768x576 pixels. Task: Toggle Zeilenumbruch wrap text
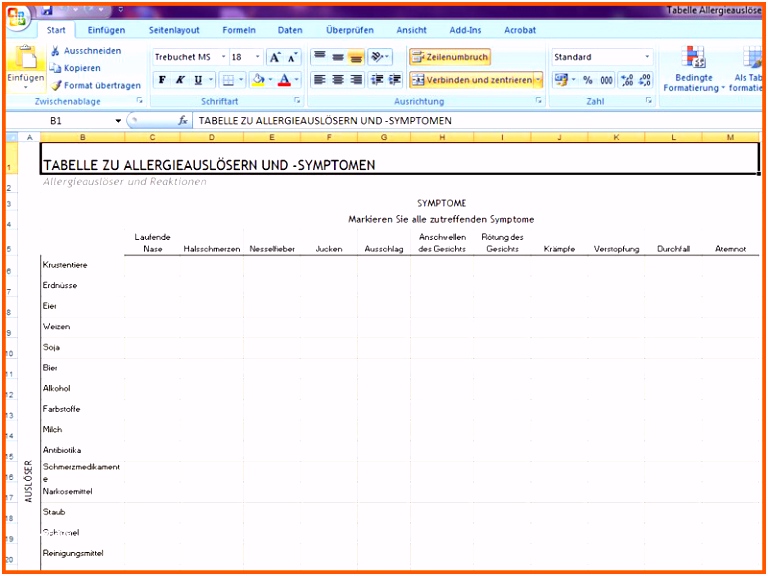tap(450, 57)
